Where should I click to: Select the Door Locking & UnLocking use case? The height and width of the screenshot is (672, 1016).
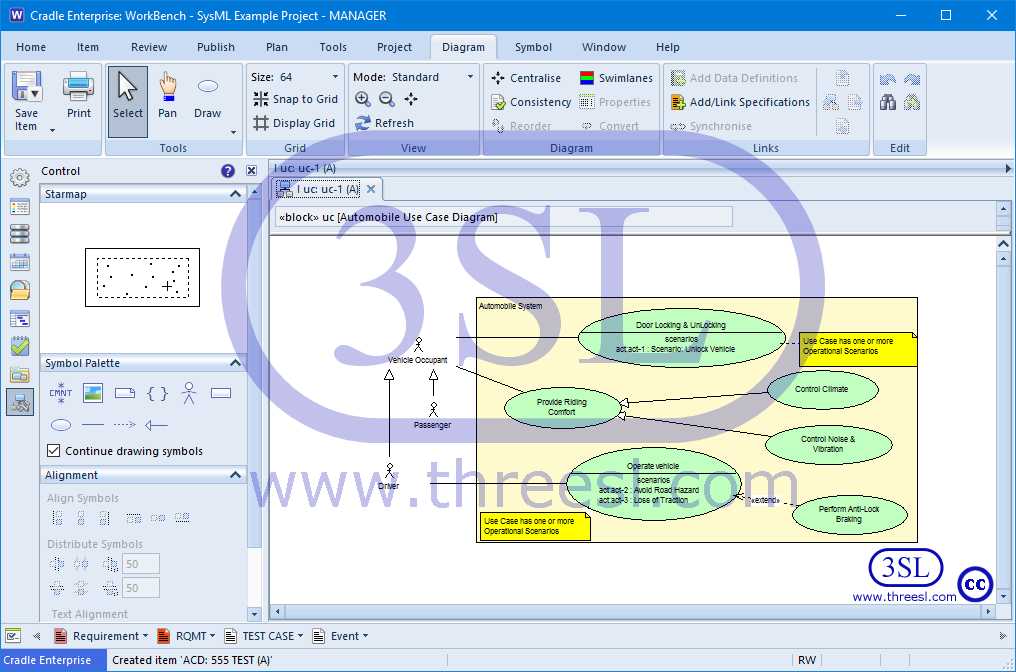click(681, 337)
